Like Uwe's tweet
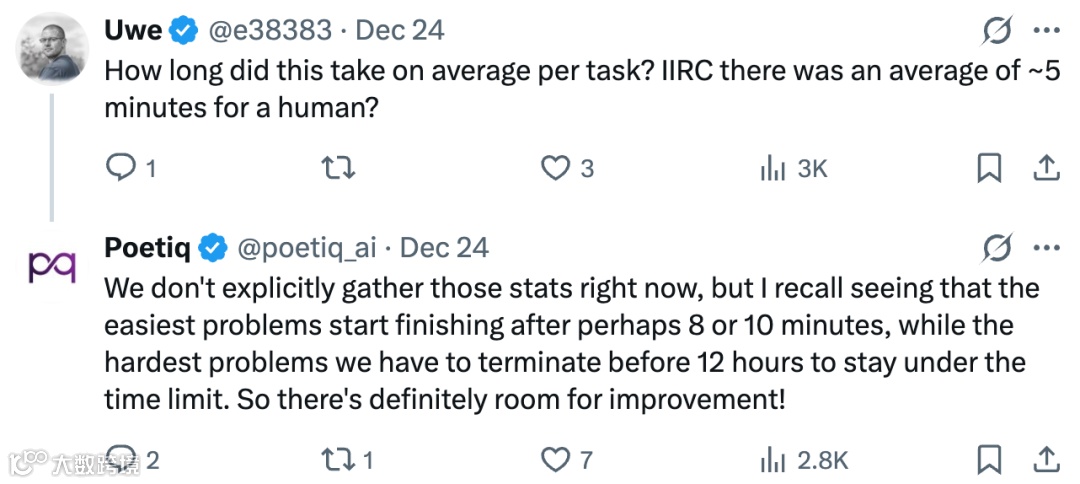This screenshot has height=484, width=1080. 555,169
